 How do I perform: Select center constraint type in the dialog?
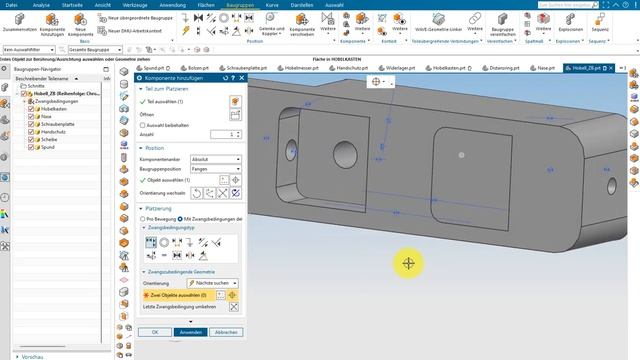tap(190, 256)
